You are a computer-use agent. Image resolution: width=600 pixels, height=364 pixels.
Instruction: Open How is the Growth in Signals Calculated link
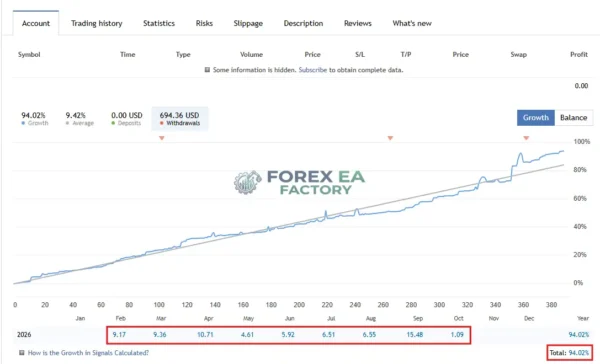[88, 353]
